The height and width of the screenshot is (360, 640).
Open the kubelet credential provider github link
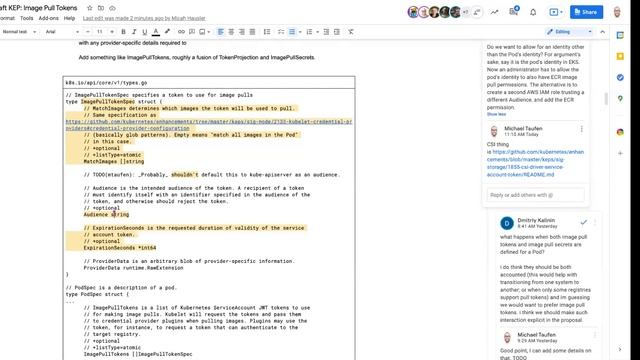click(x=209, y=125)
